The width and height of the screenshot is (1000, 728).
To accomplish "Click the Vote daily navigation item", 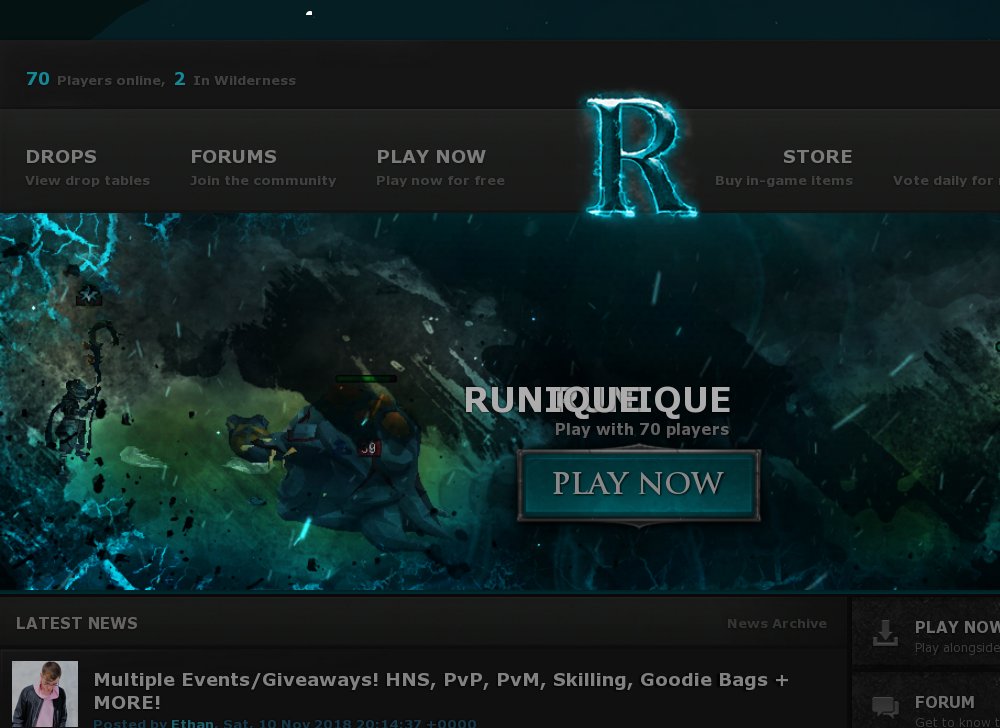I will (945, 180).
